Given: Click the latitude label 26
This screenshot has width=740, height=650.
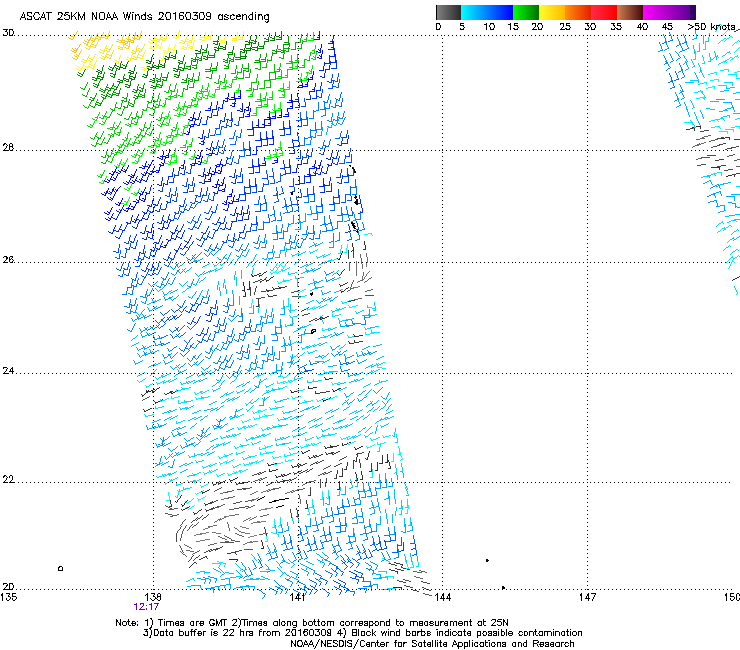Looking at the screenshot, I should pos(8,260).
